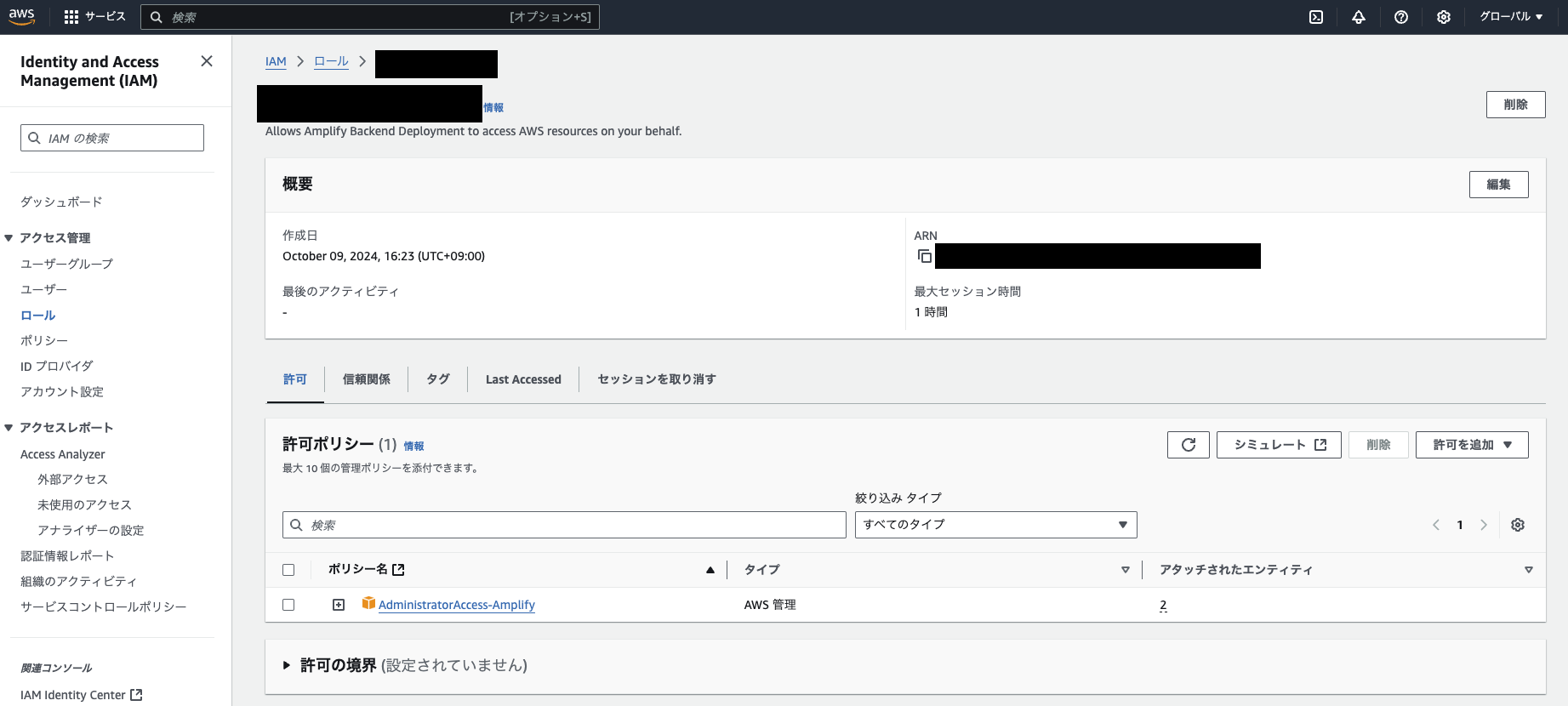Switch to the セッションを取り消す tab
This screenshot has height=706, width=1568.
(x=657, y=379)
